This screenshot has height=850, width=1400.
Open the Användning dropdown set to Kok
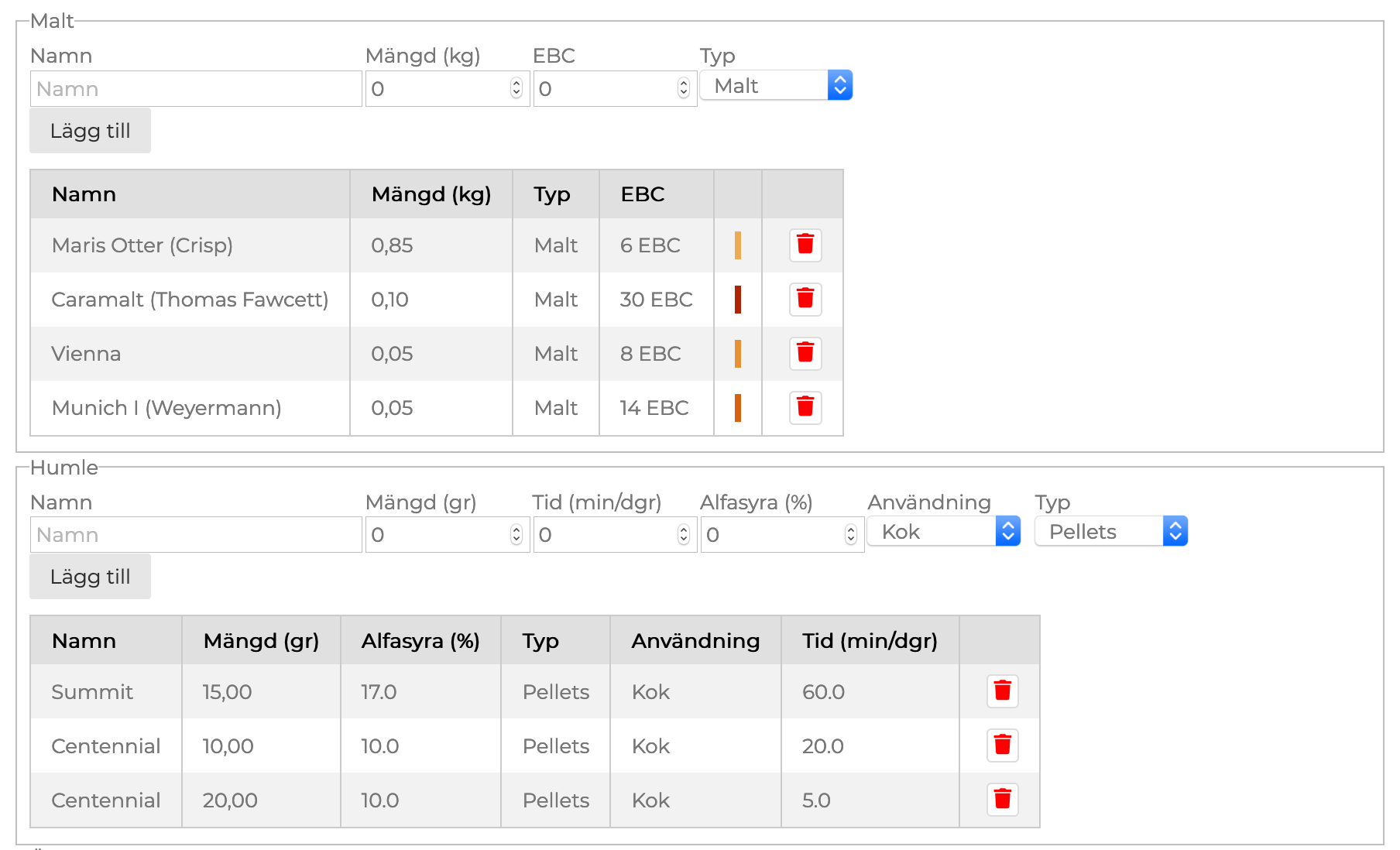943,531
